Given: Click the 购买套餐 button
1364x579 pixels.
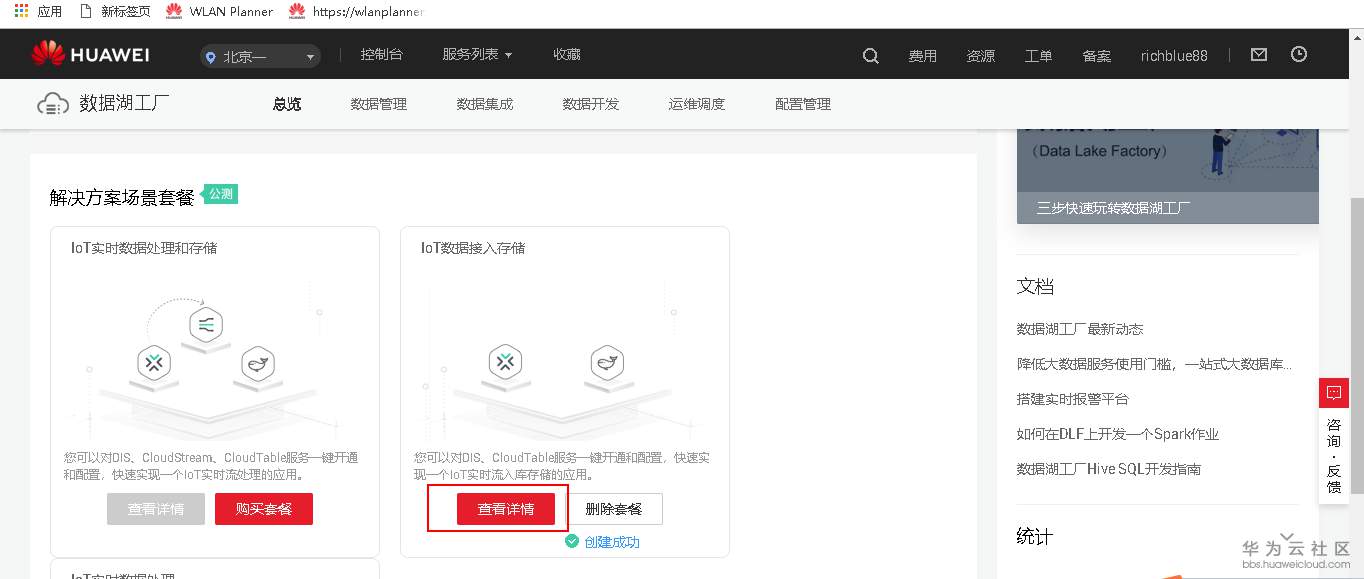Looking at the screenshot, I should point(263,508).
